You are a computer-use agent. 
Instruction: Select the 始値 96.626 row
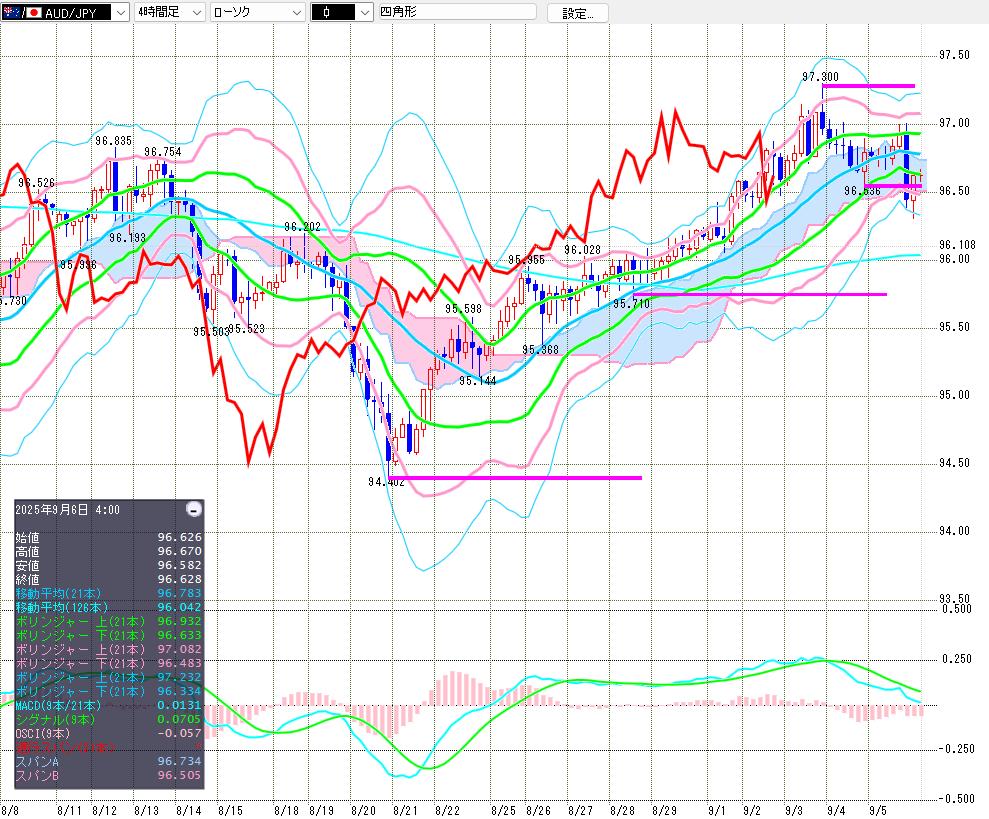[108, 538]
